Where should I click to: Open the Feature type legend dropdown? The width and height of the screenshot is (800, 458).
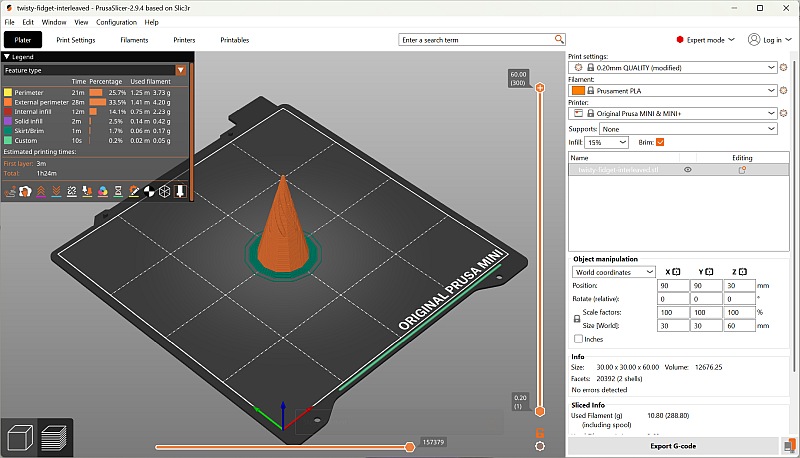(x=181, y=70)
